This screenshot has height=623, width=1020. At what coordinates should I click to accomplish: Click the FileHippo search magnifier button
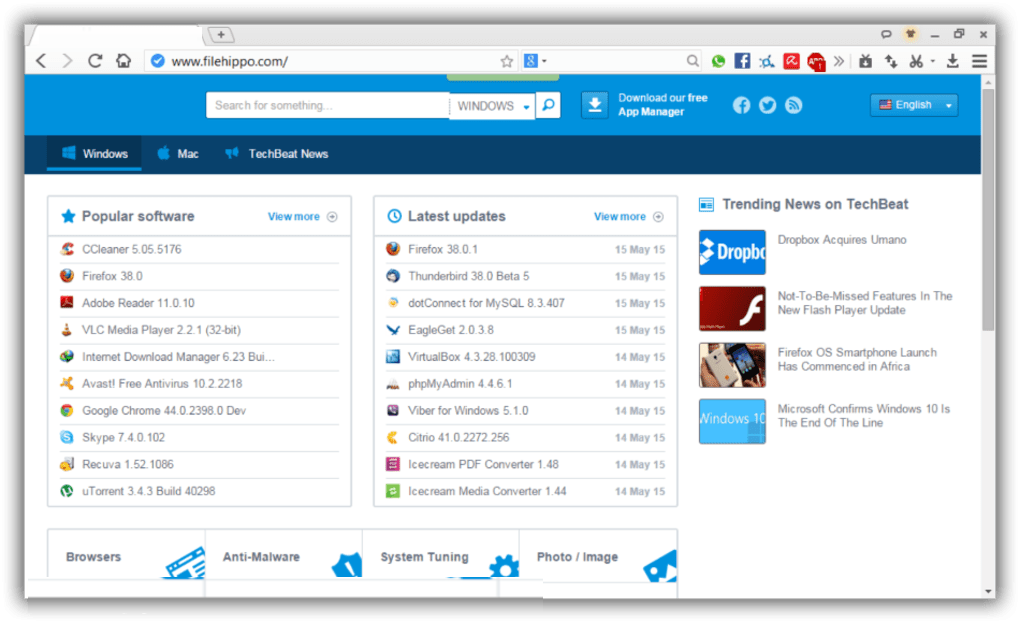coord(548,105)
